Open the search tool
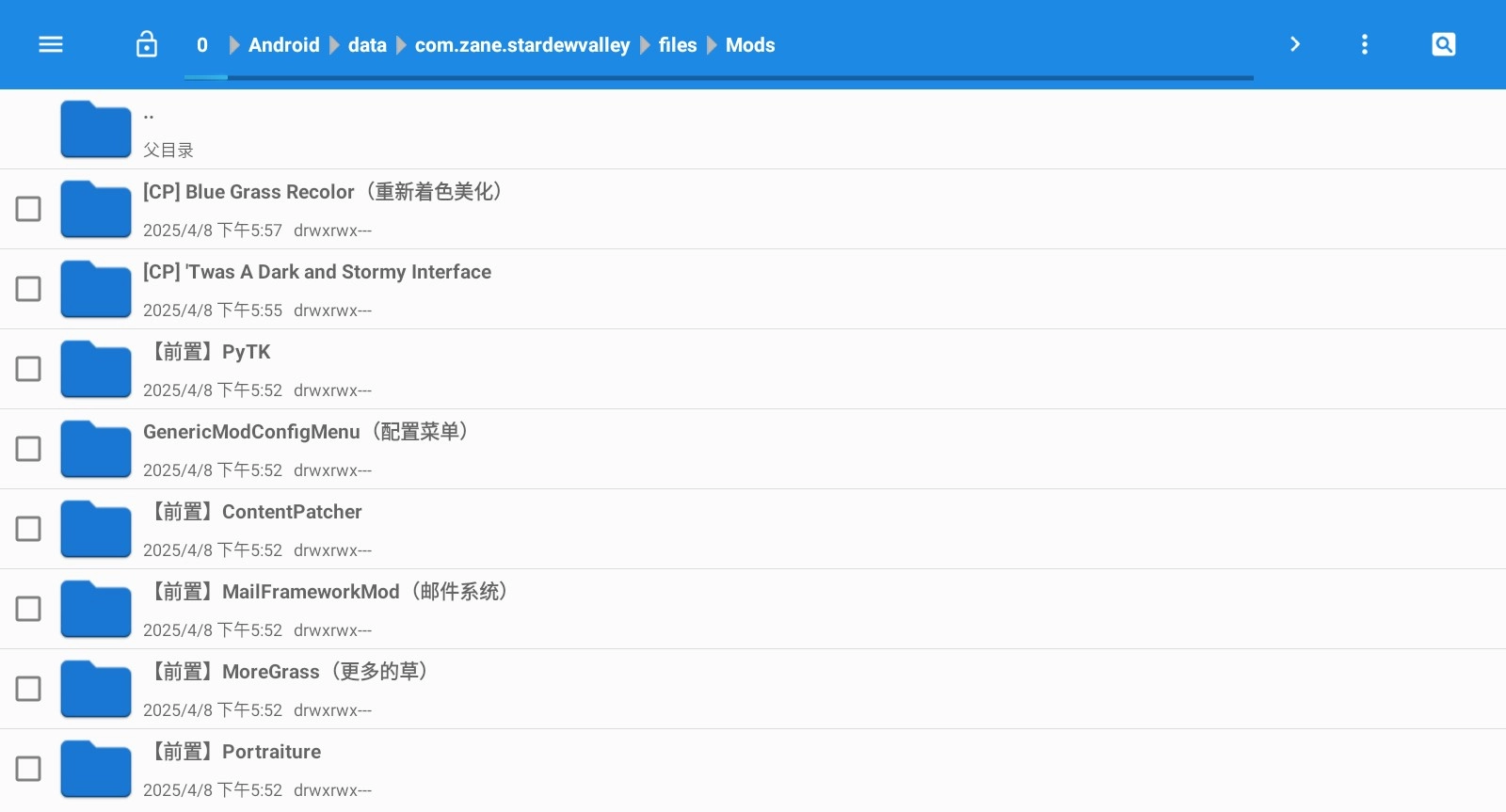This screenshot has width=1506, height=812. tap(1443, 44)
